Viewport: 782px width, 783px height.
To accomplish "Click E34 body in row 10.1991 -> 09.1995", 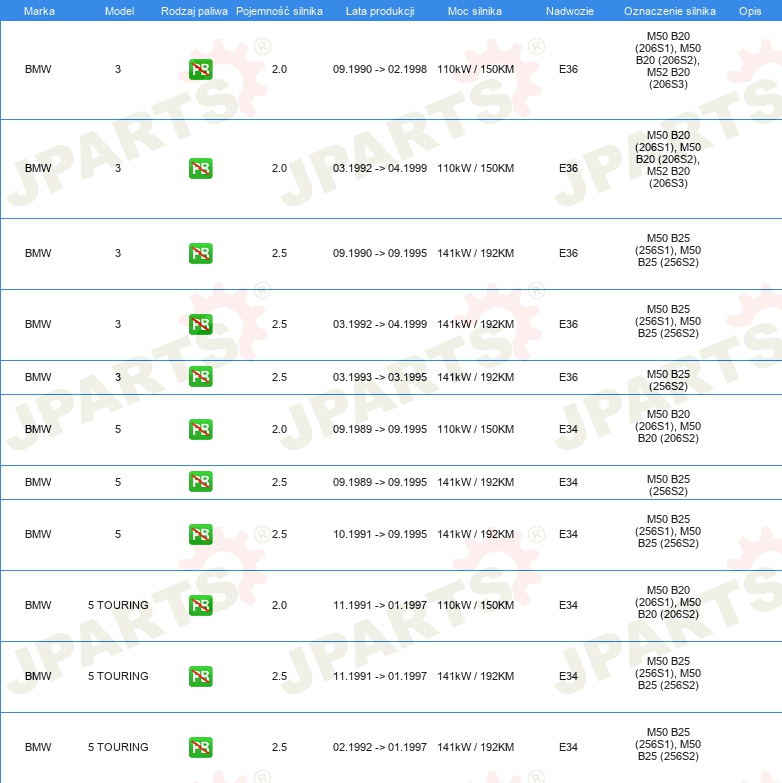I will pyautogui.click(x=568, y=534).
